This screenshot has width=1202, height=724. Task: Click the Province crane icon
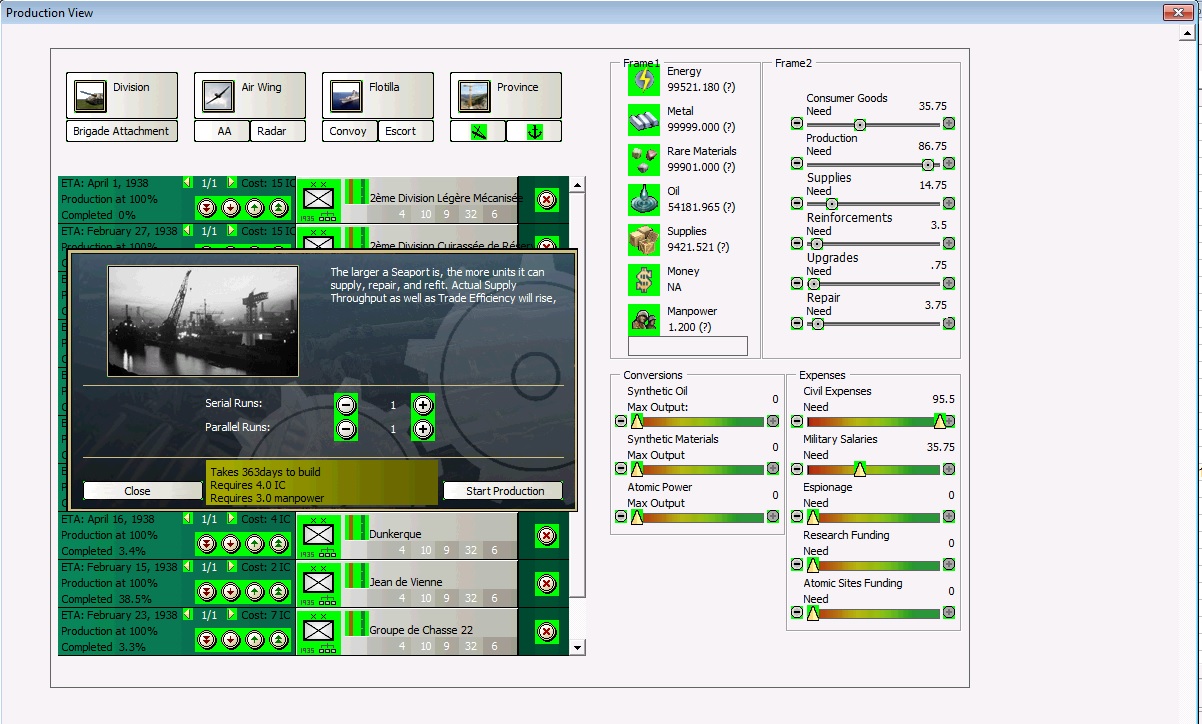[x=474, y=95]
